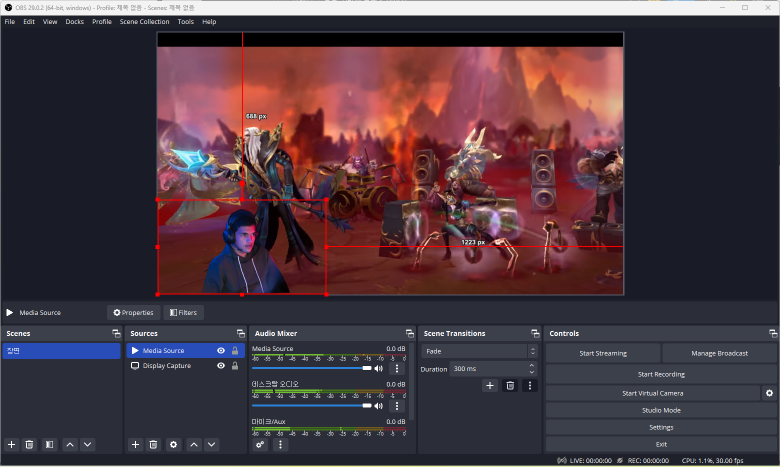Move source up arrow
Screen dimensions: 780x467
tap(194, 445)
